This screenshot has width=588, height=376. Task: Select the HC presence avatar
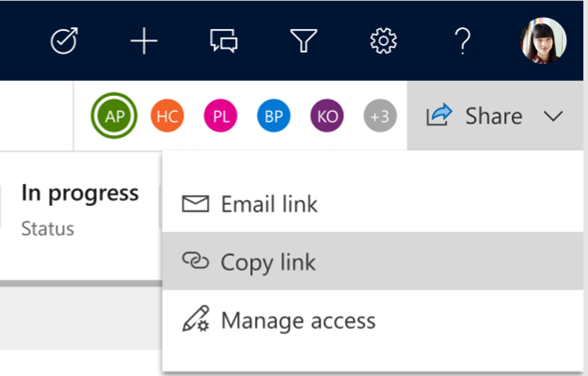tap(167, 116)
